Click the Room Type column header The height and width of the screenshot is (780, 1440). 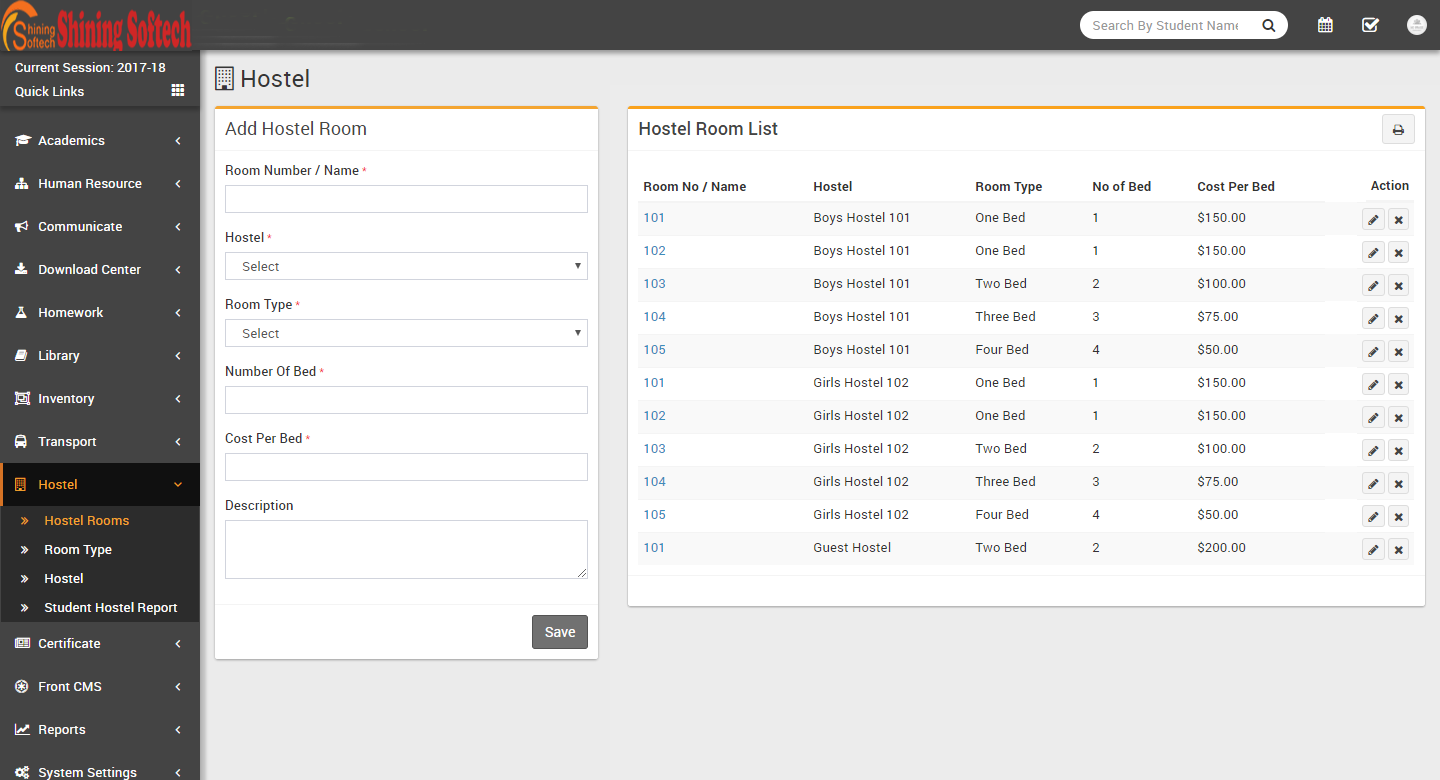click(x=1009, y=186)
